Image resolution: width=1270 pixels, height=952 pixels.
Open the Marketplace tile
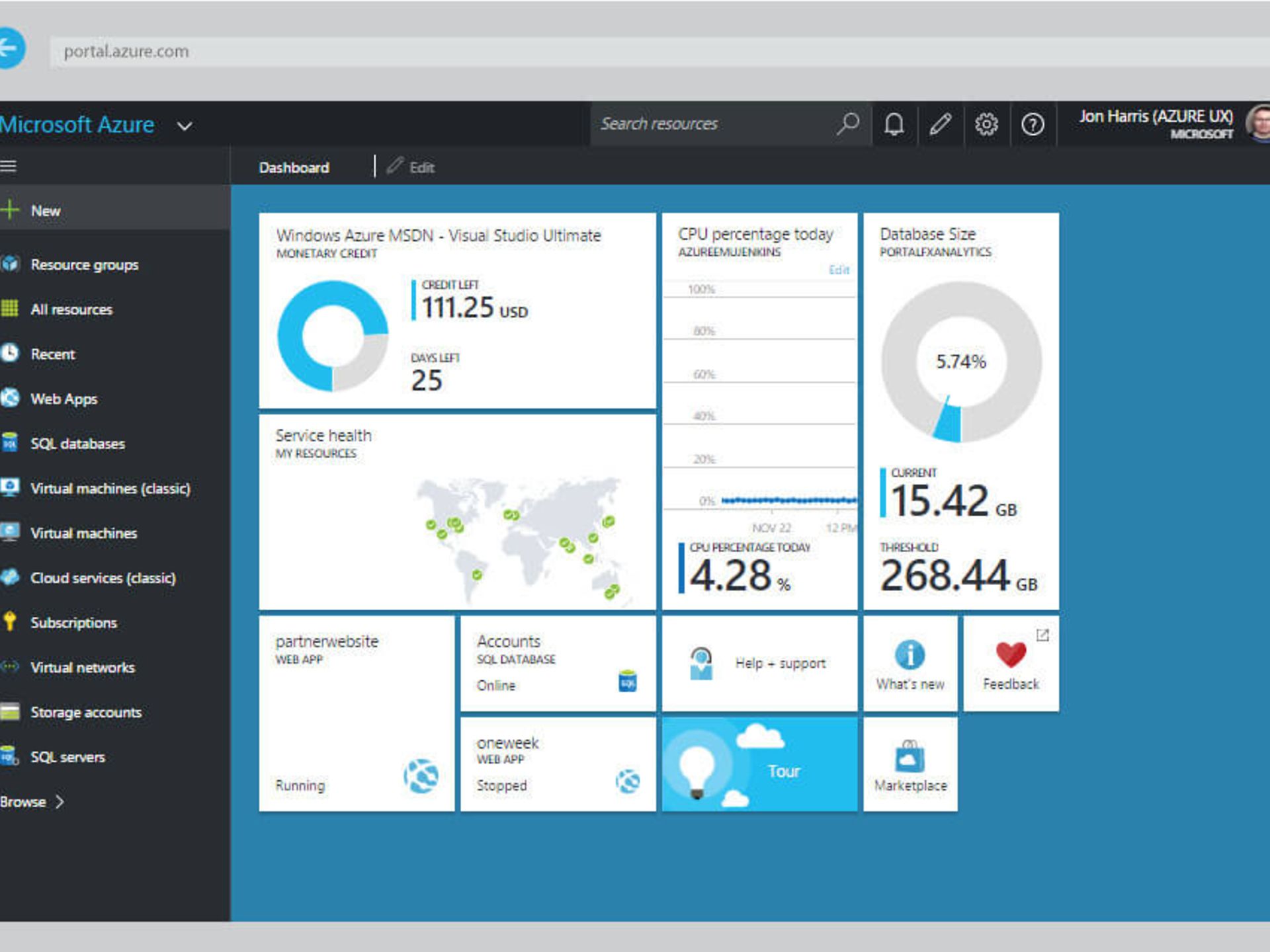(x=910, y=764)
